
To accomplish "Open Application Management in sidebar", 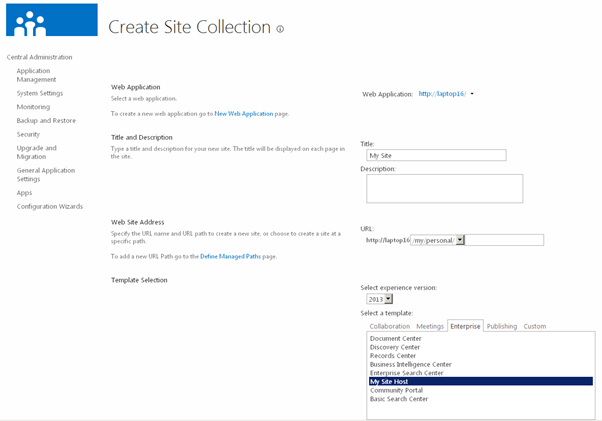I will click(x=36, y=75).
